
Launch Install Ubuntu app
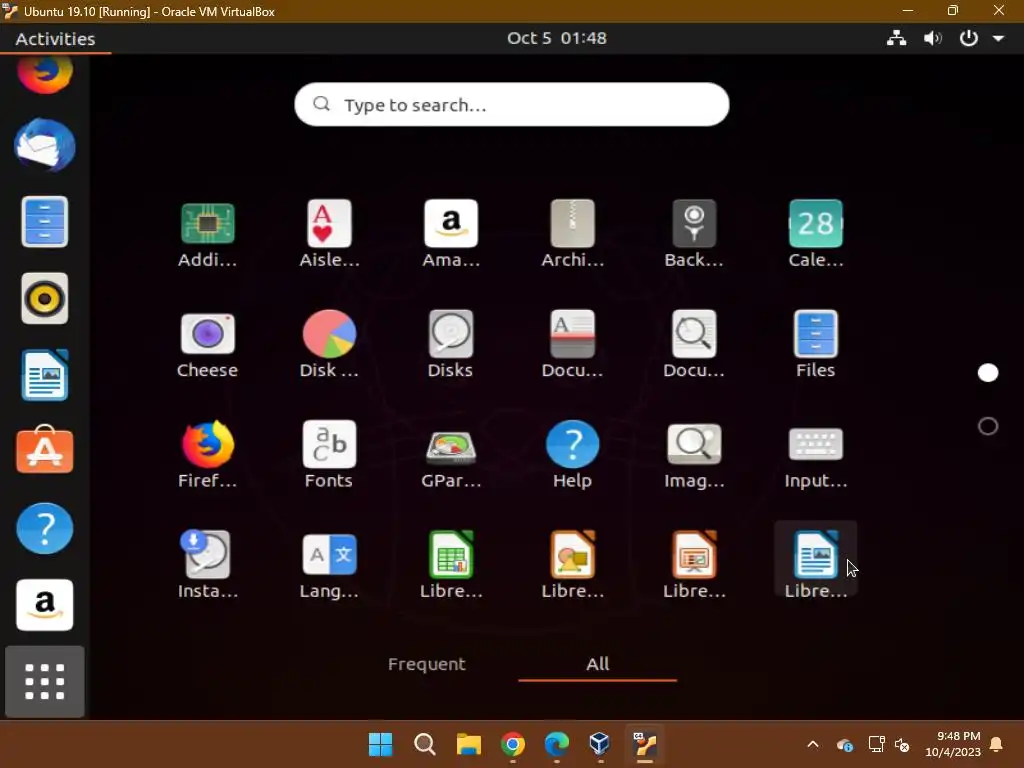[x=208, y=564]
